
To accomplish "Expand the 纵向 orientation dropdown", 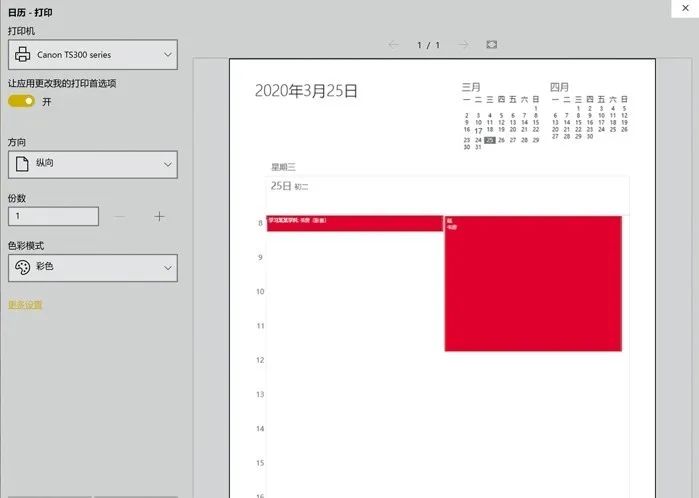I will point(92,164).
